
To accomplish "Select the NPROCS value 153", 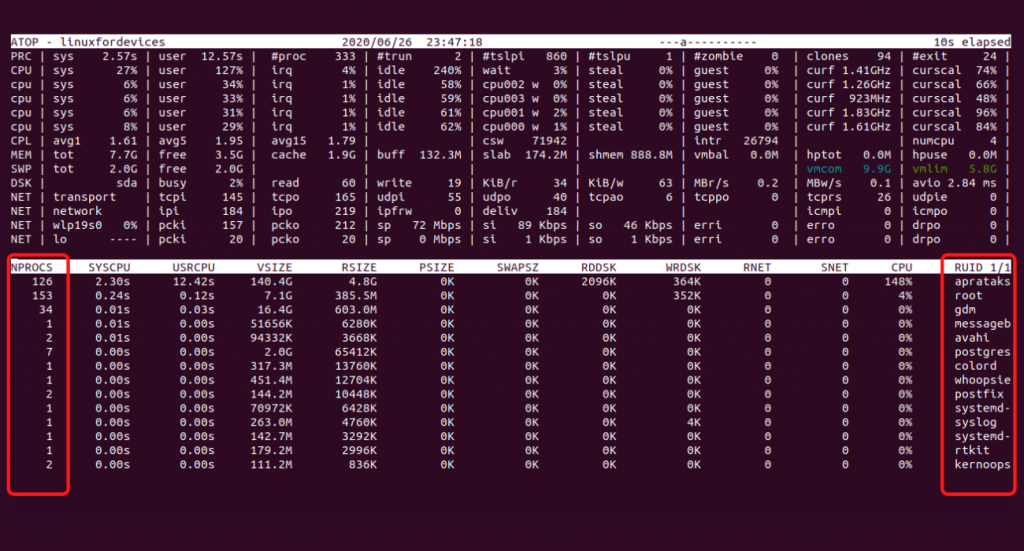I will tap(42, 296).
